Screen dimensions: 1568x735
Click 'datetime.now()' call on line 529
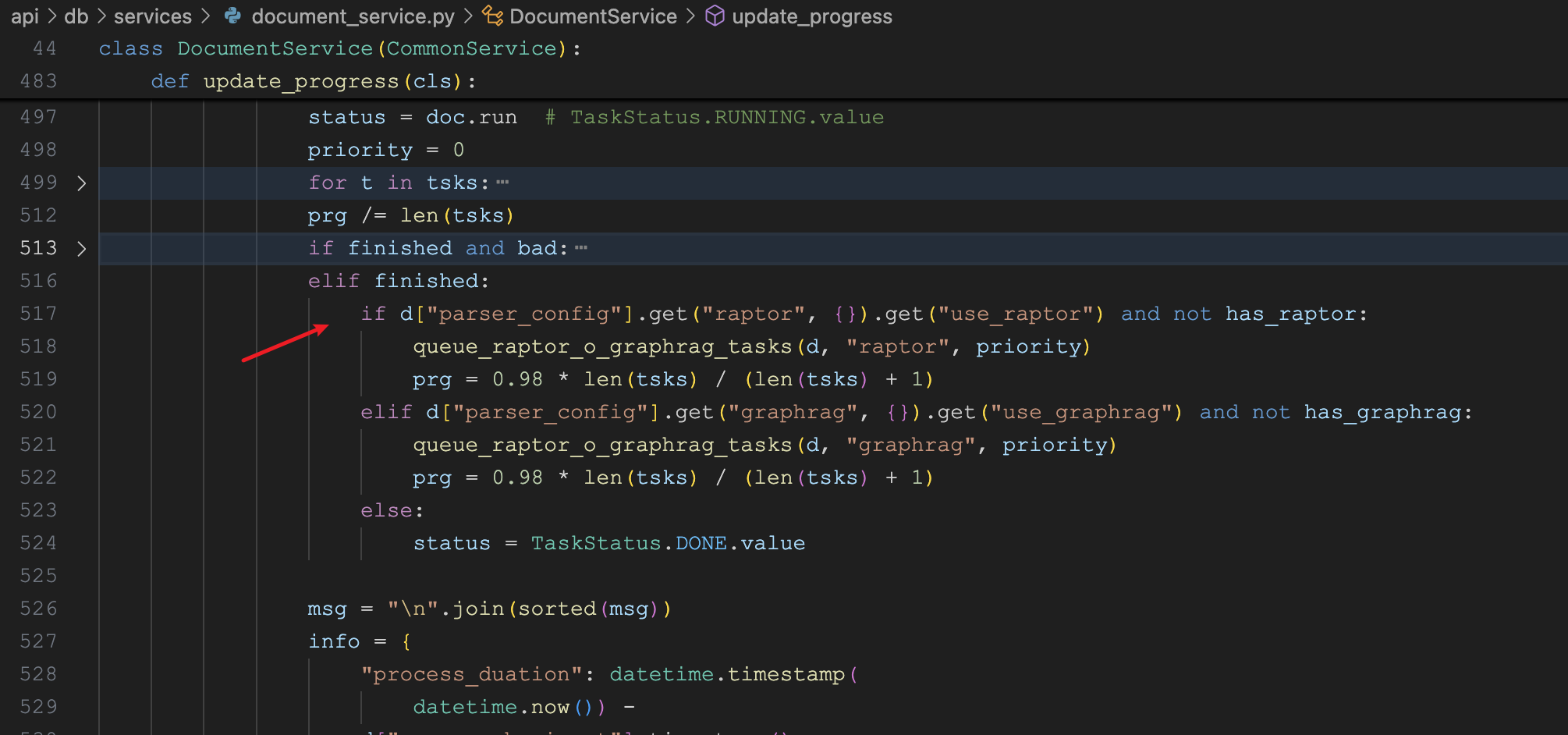[509, 707]
